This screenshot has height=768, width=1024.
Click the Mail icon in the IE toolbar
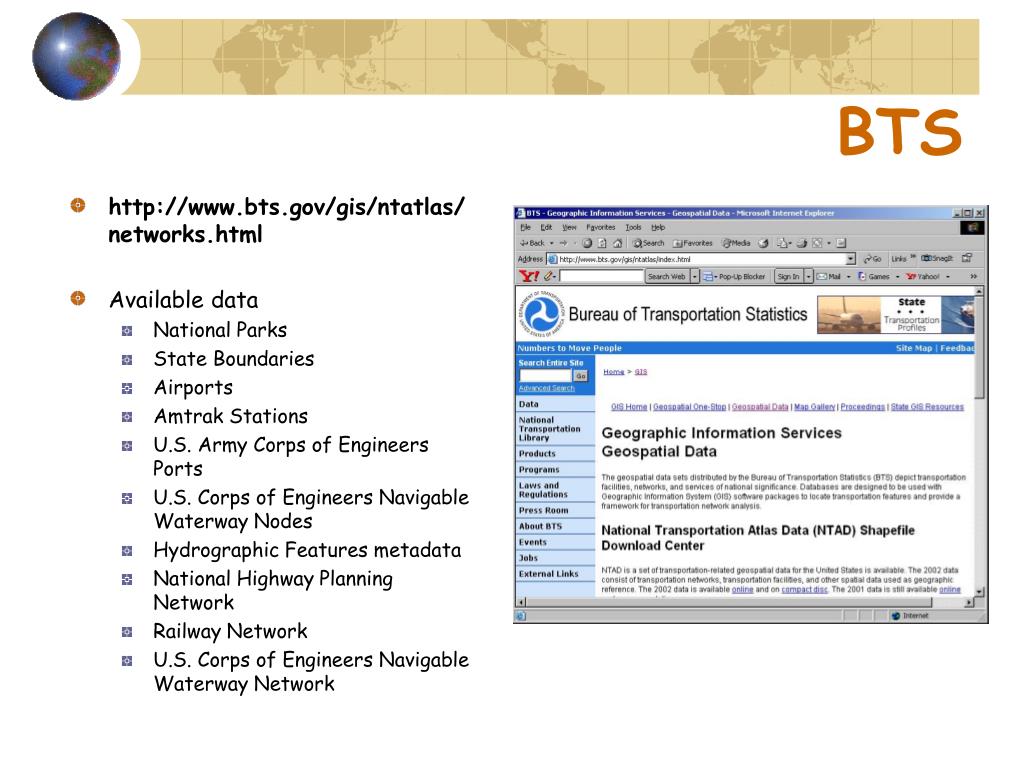pyautogui.click(x=782, y=243)
